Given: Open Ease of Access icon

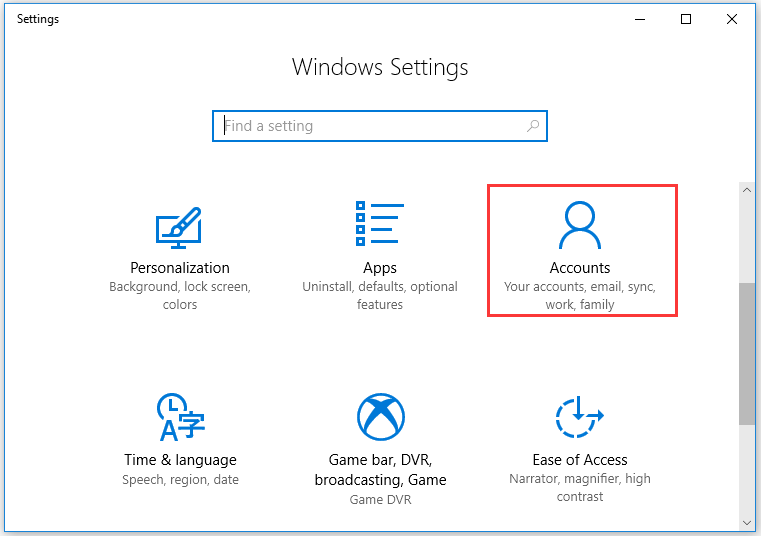Looking at the screenshot, I should (x=579, y=417).
